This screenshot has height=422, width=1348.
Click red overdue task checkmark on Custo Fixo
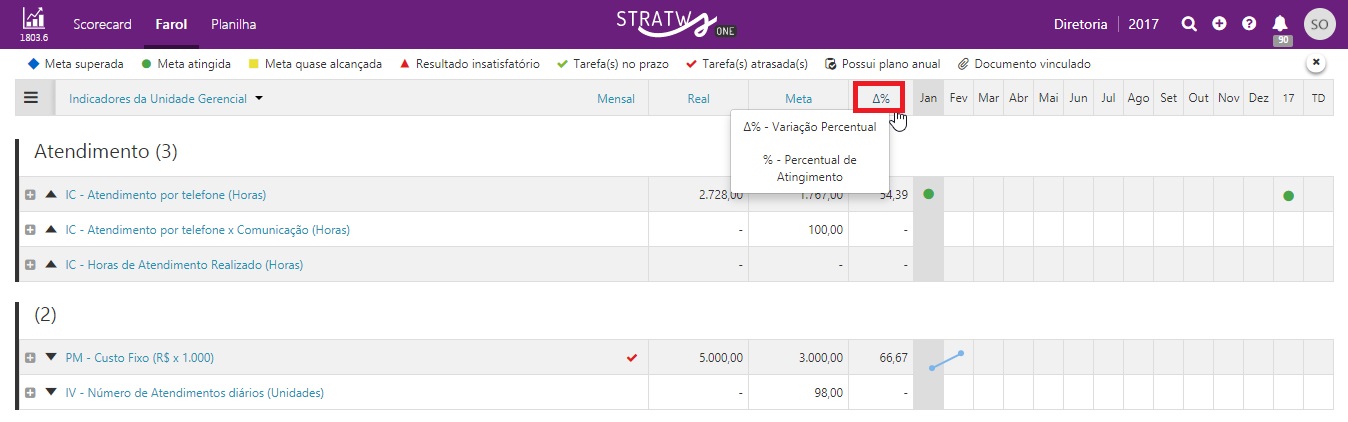tap(631, 357)
